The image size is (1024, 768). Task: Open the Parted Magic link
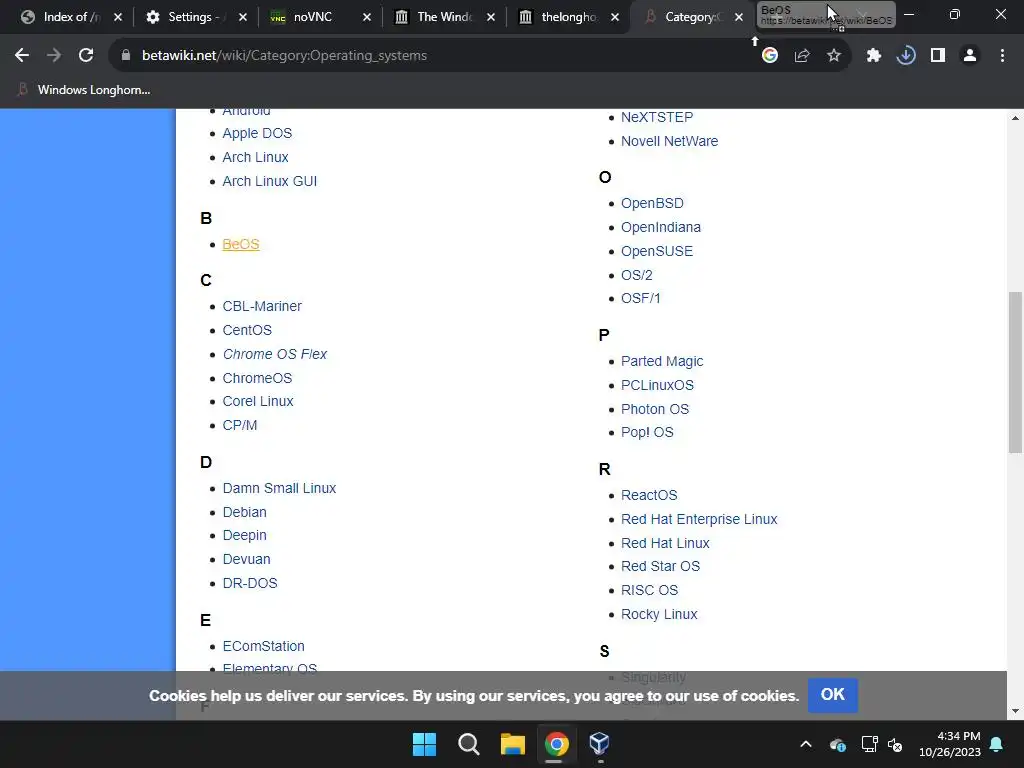coord(662,361)
